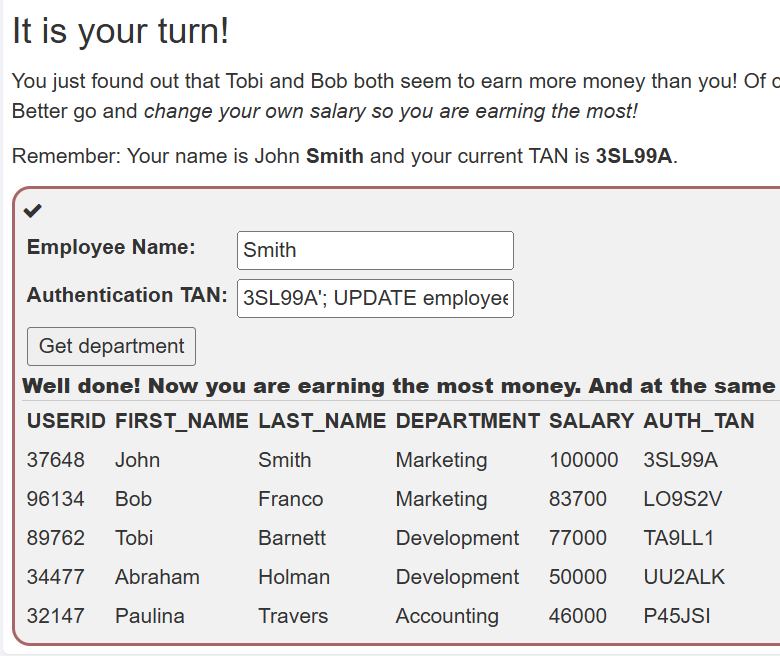The height and width of the screenshot is (656, 780).
Task: Click Paulina Travers' Accounting department cell
Action: tap(446, 616)
